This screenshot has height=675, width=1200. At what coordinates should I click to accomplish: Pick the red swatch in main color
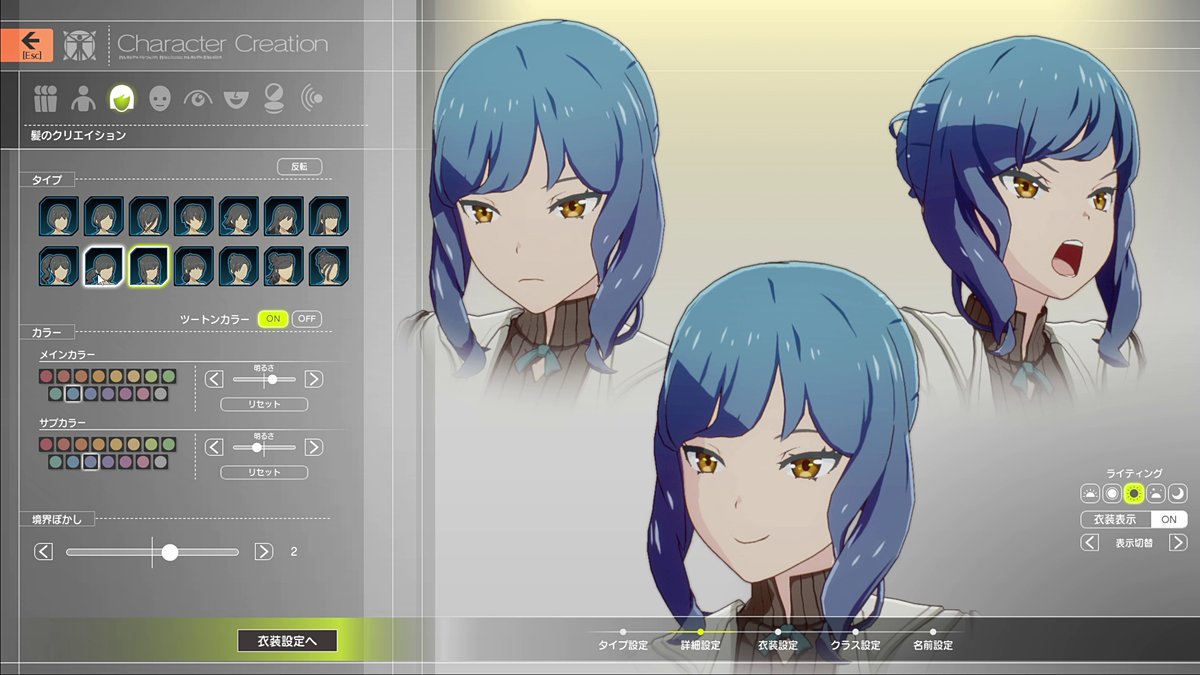pos(46,376)
